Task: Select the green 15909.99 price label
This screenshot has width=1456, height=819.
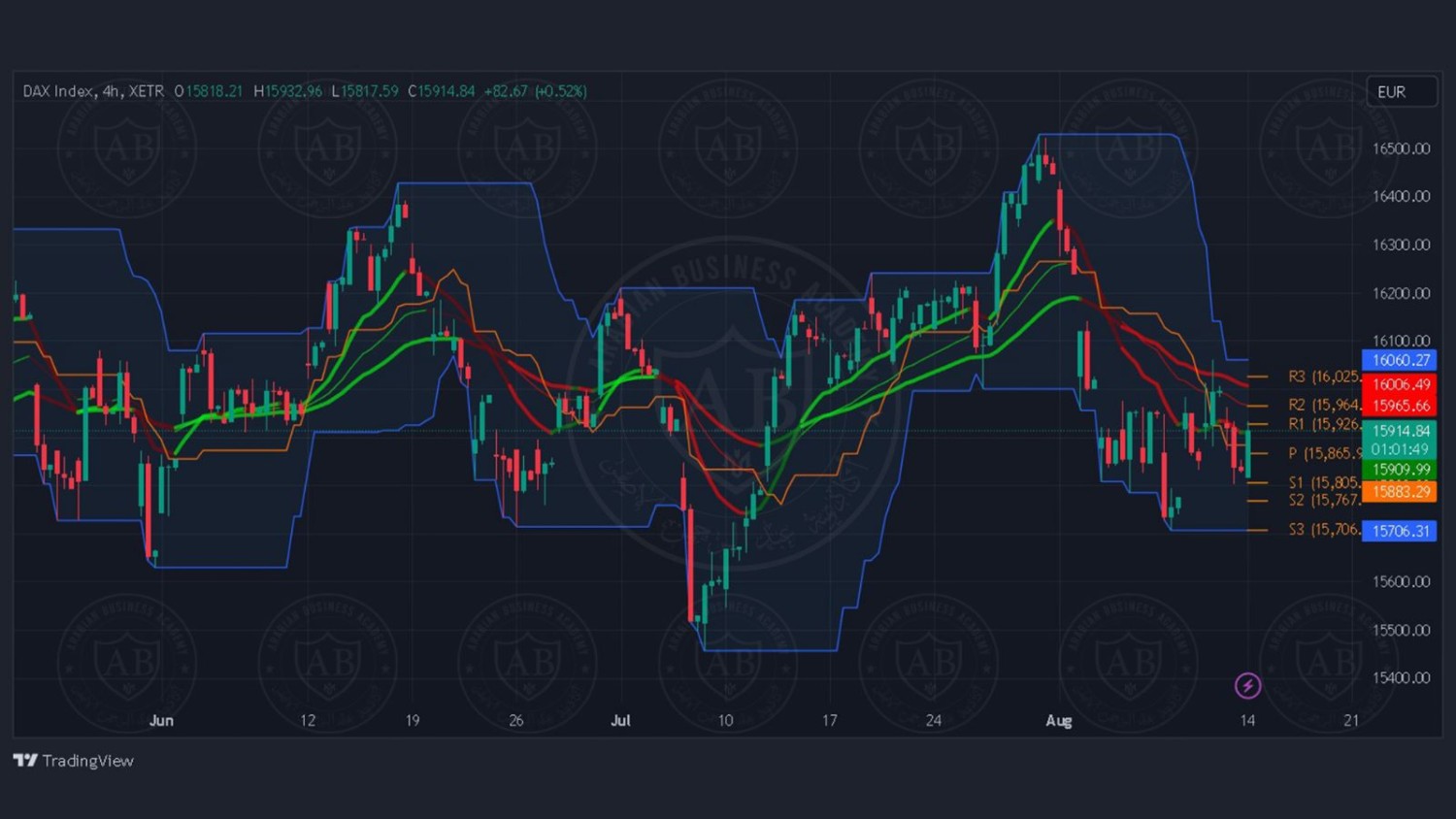Action: click(x=1400, y=470)
